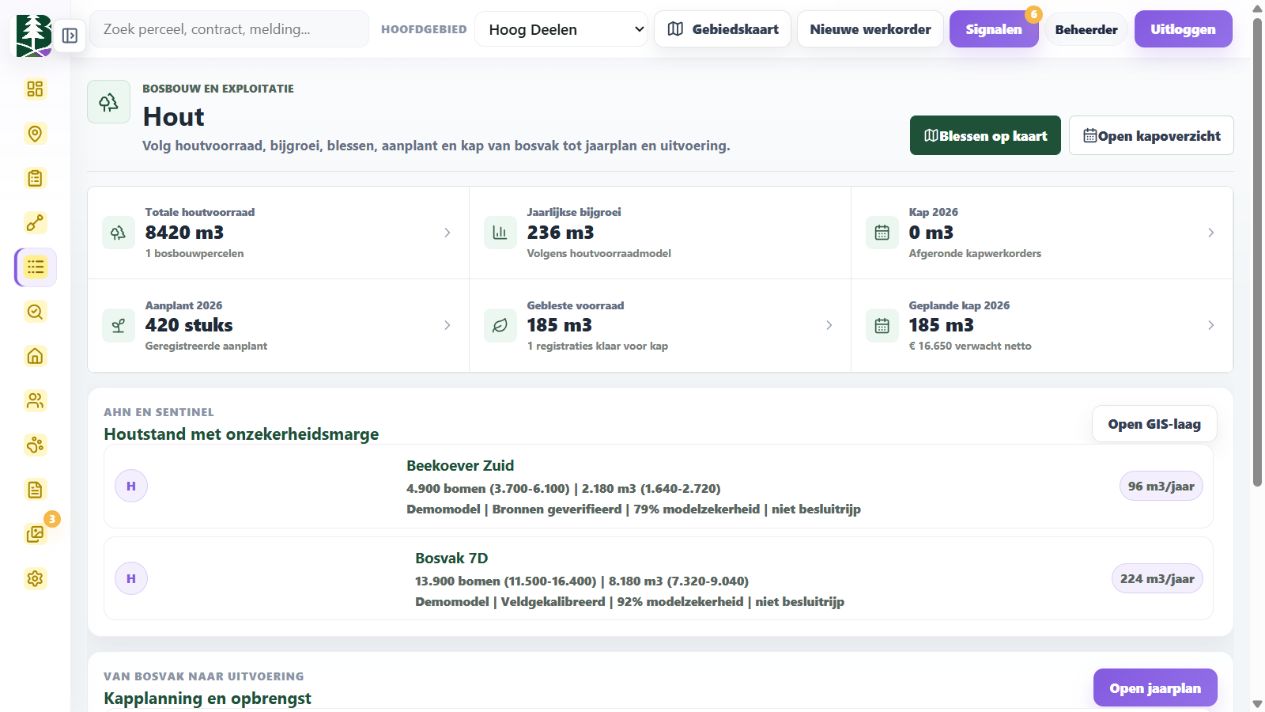The image size is (1265, 712).
Task: Click Open jaarplan
Action: [x=1155, y=688]
